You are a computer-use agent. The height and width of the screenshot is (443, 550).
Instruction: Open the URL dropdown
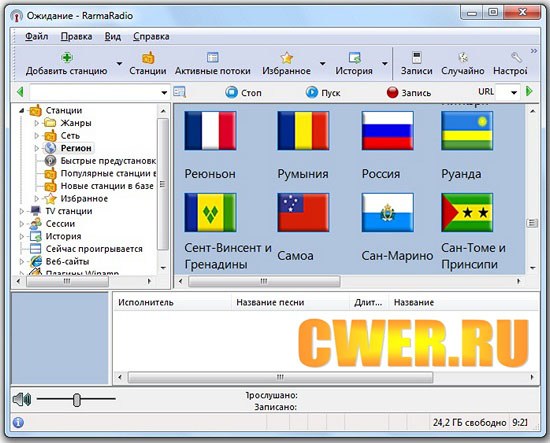pyautogui.click(x=514, y=93)
